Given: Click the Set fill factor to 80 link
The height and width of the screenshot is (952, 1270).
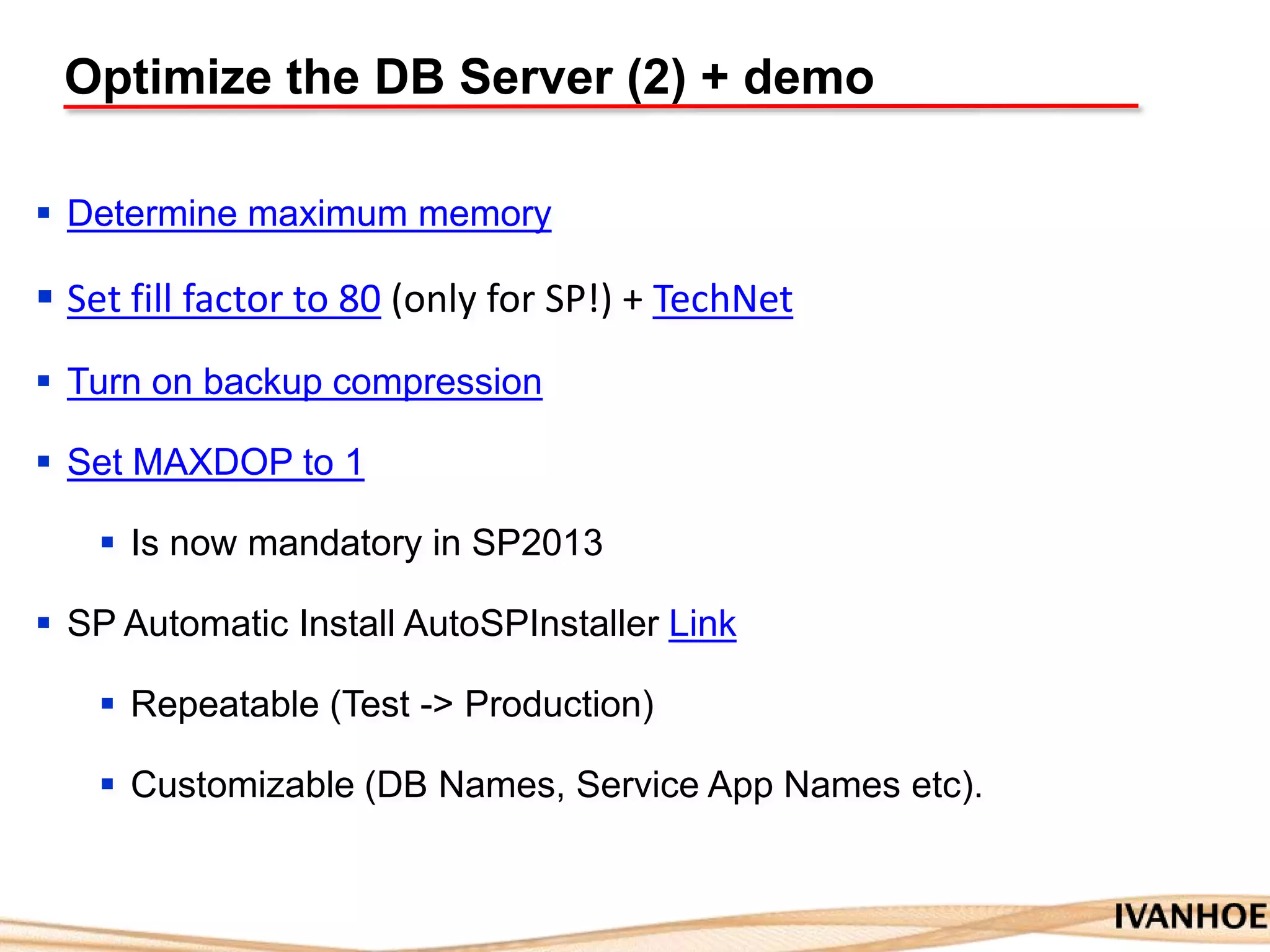Looking at the screenshot, I should click(224, 299).
